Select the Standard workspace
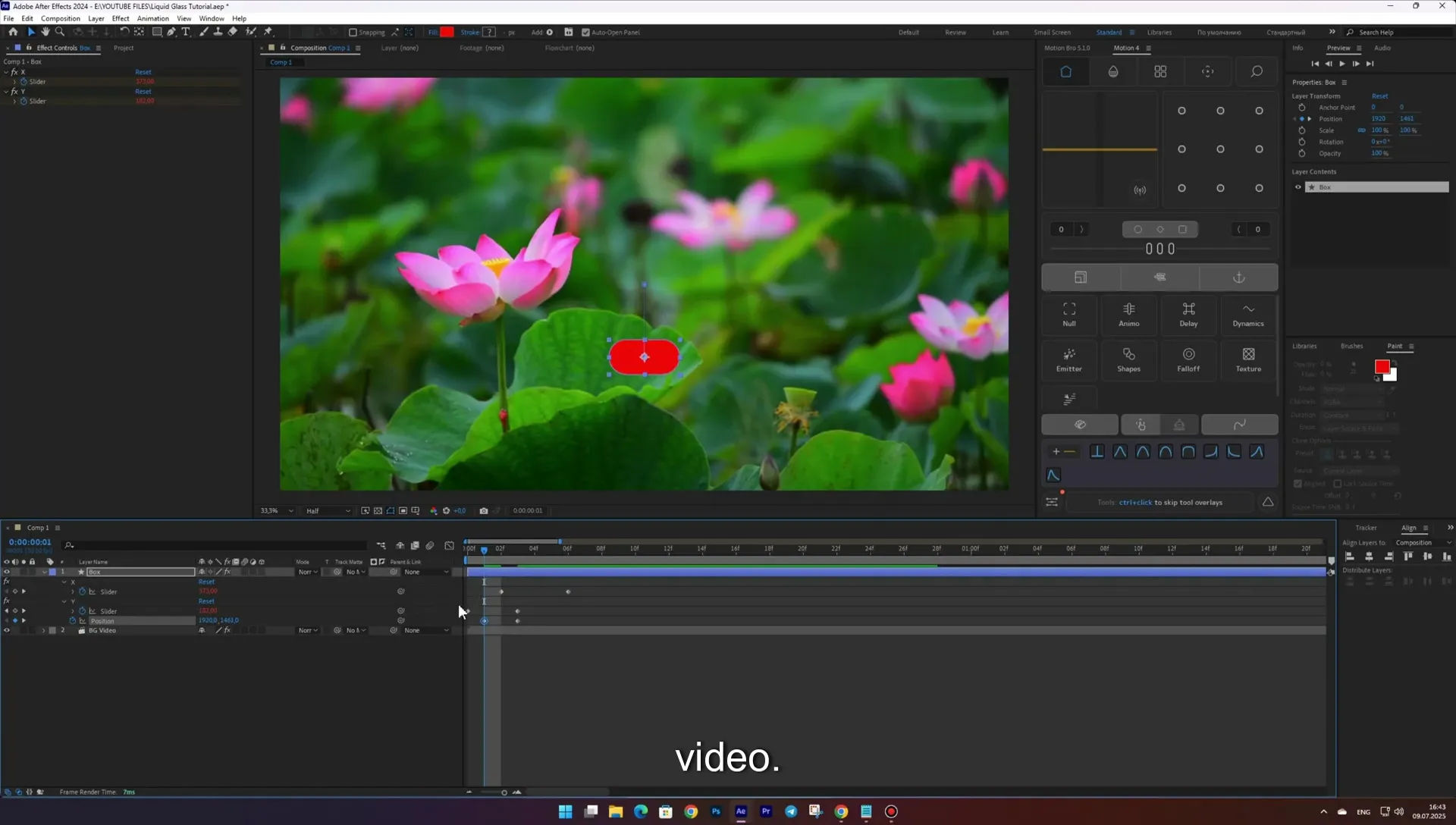1456x825 pixels. tap(1109, 33)
